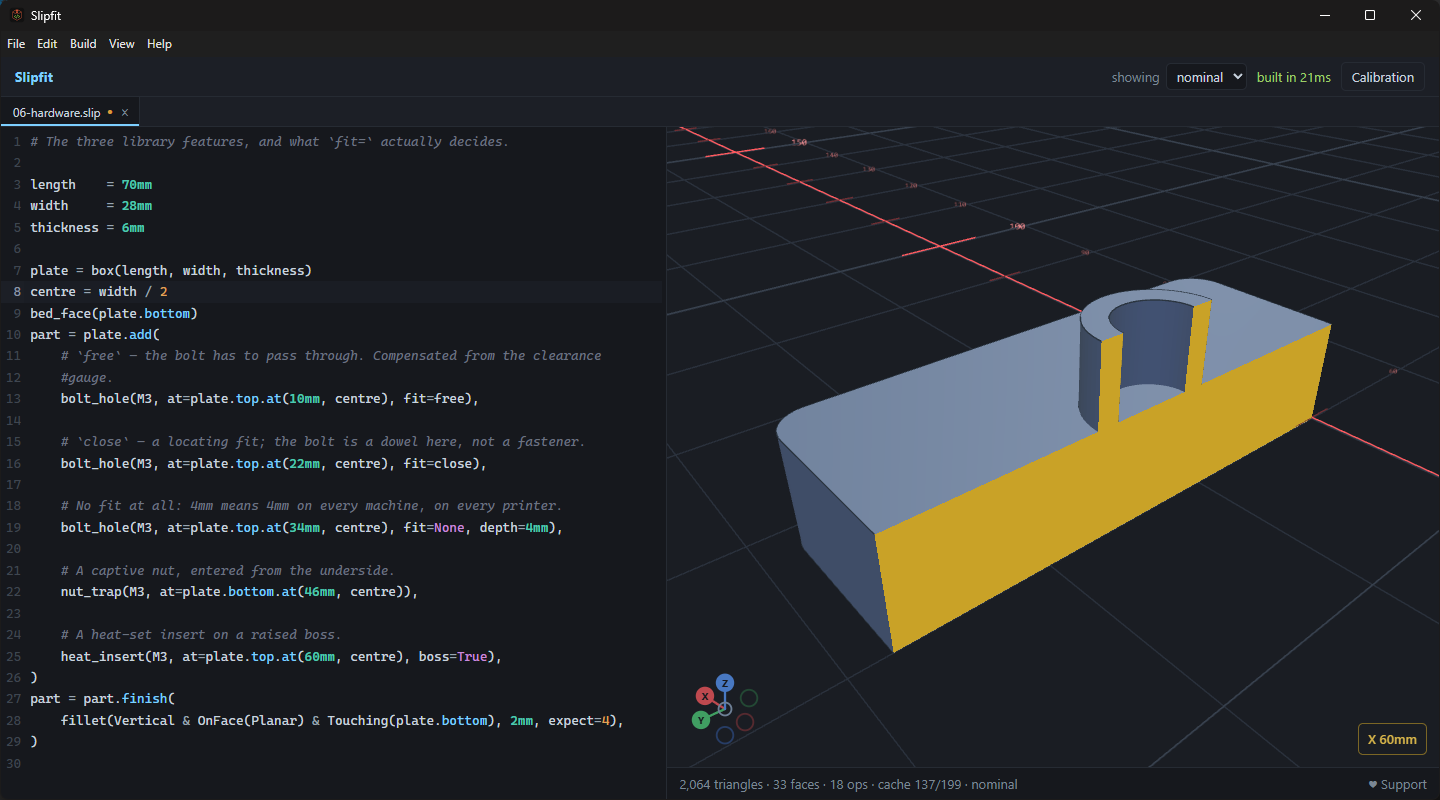Image resolution: width=1440 pixels, height=800 pixels.
Task: Click the grey centre circle of the axis gizmo
Action: coord(725,709)
